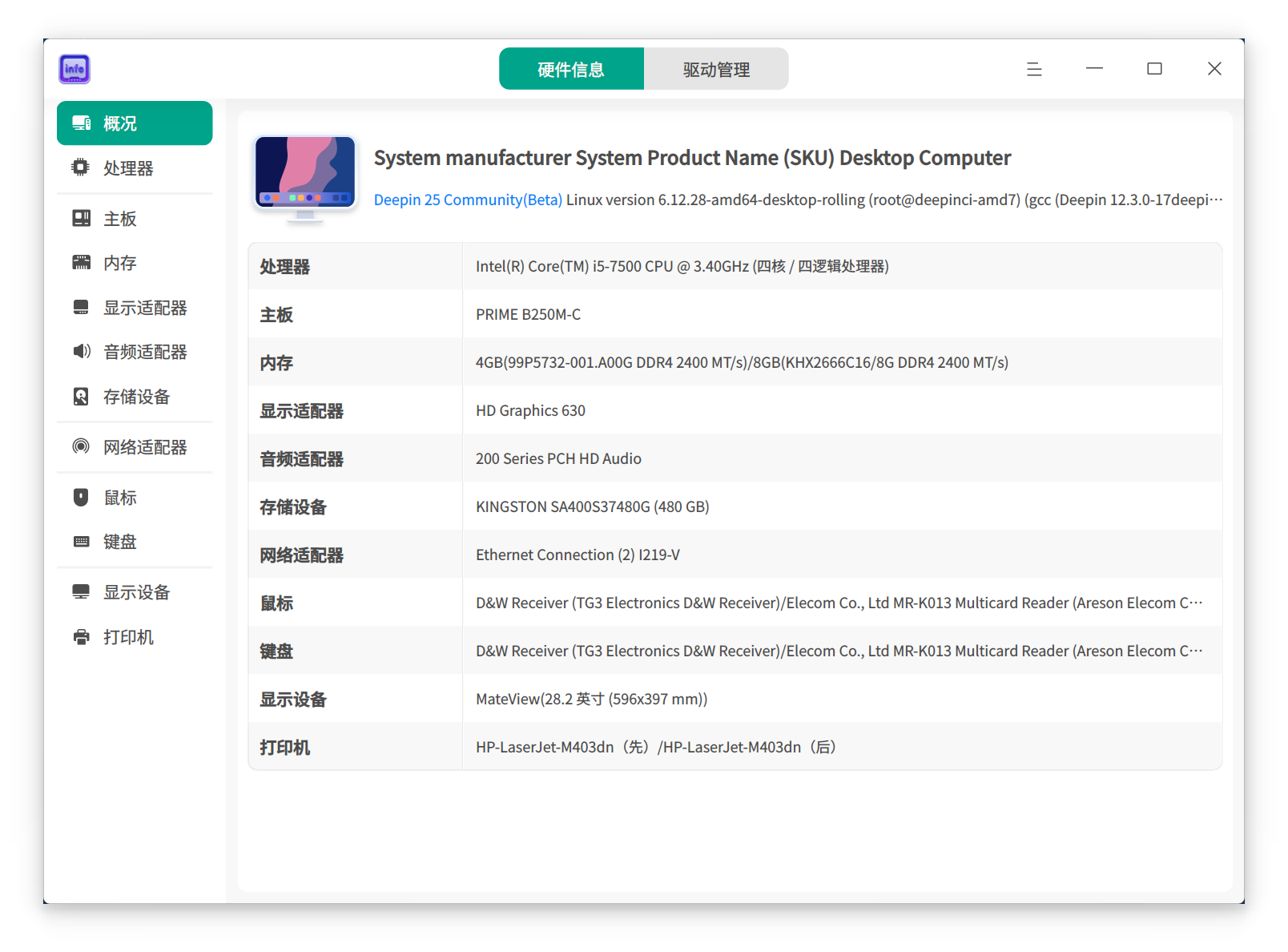Click the 200 Series PCH HD Audio value

click(558, 458)
